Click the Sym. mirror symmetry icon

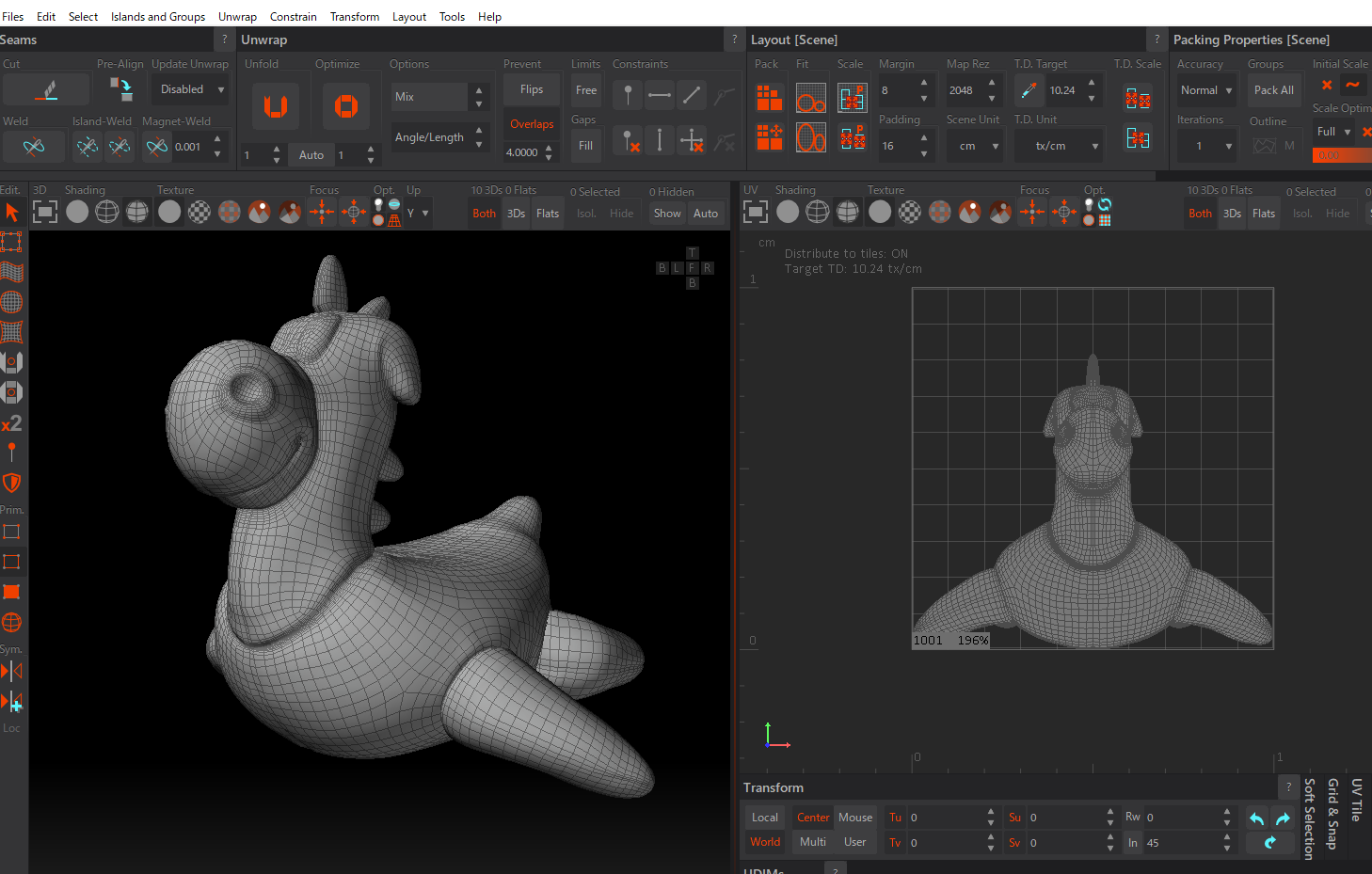click(x=11, y=671)
